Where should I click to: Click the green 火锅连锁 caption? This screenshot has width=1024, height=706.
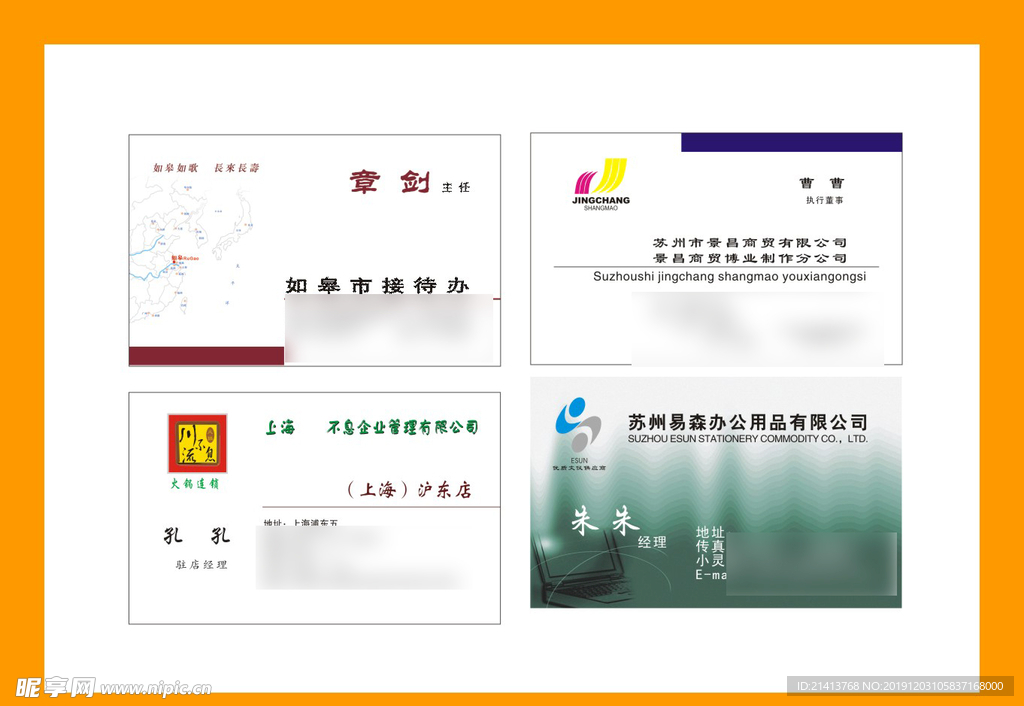coord(195,484)
